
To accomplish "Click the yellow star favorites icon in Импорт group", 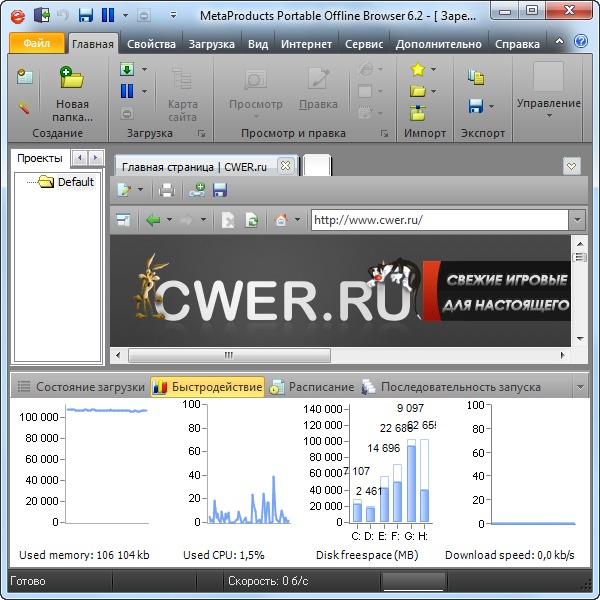I will (x=418, y=70).
